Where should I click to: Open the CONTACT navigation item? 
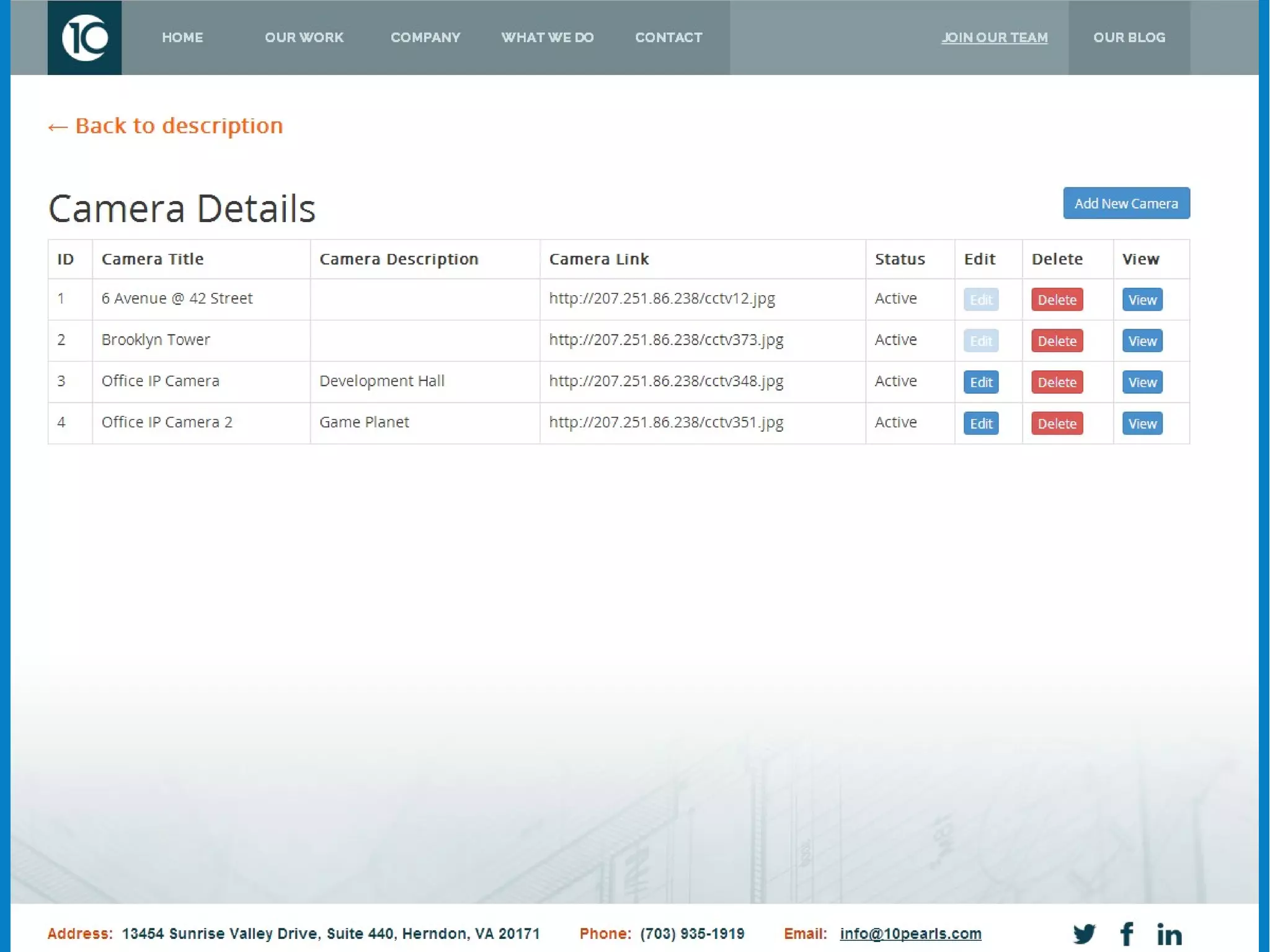click(x=668, y=37)
